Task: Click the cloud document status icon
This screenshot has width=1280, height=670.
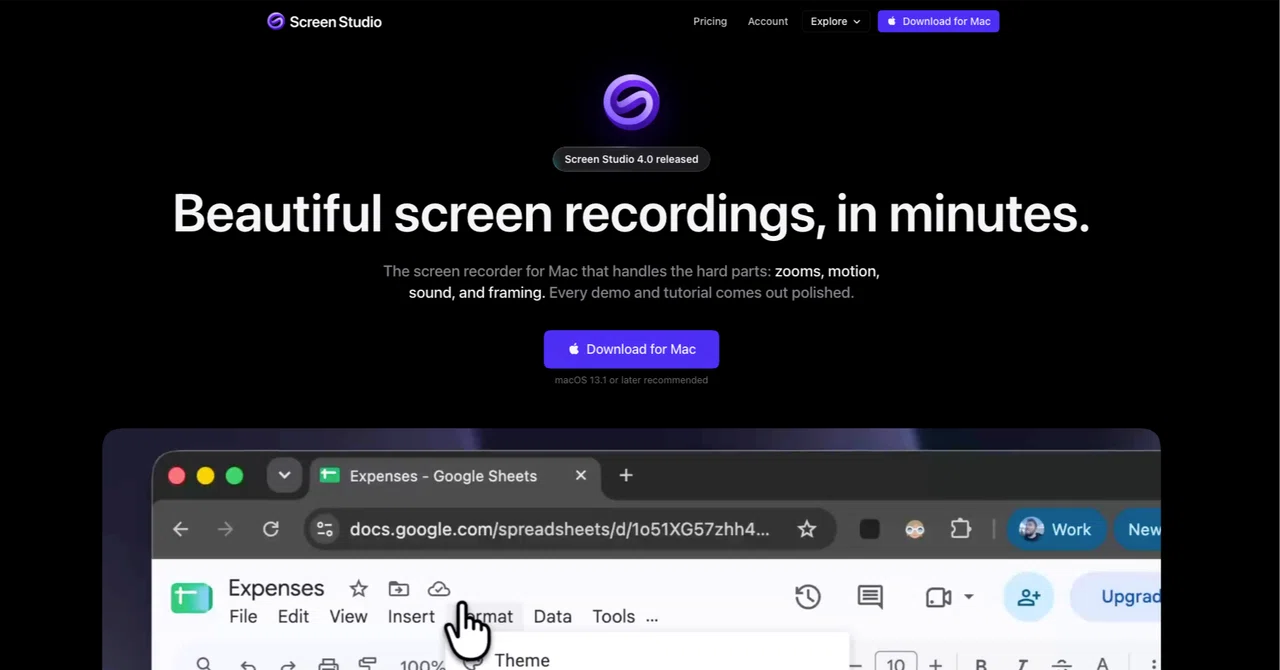Action: (x=439, y=588)
